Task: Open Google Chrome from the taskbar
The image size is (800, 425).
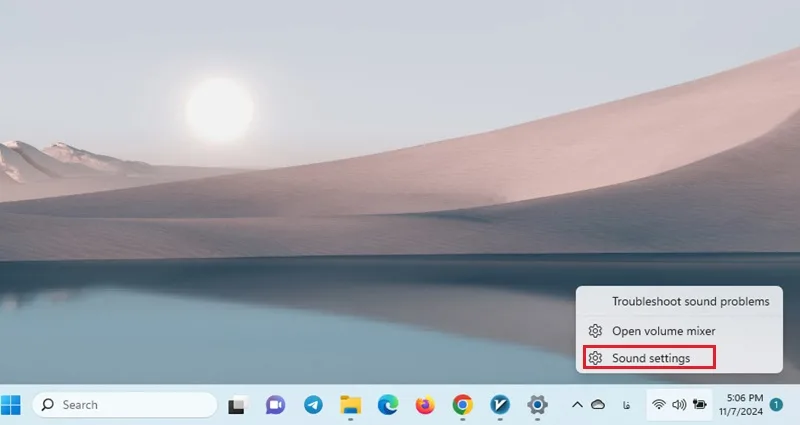Action: click(463, 405)
